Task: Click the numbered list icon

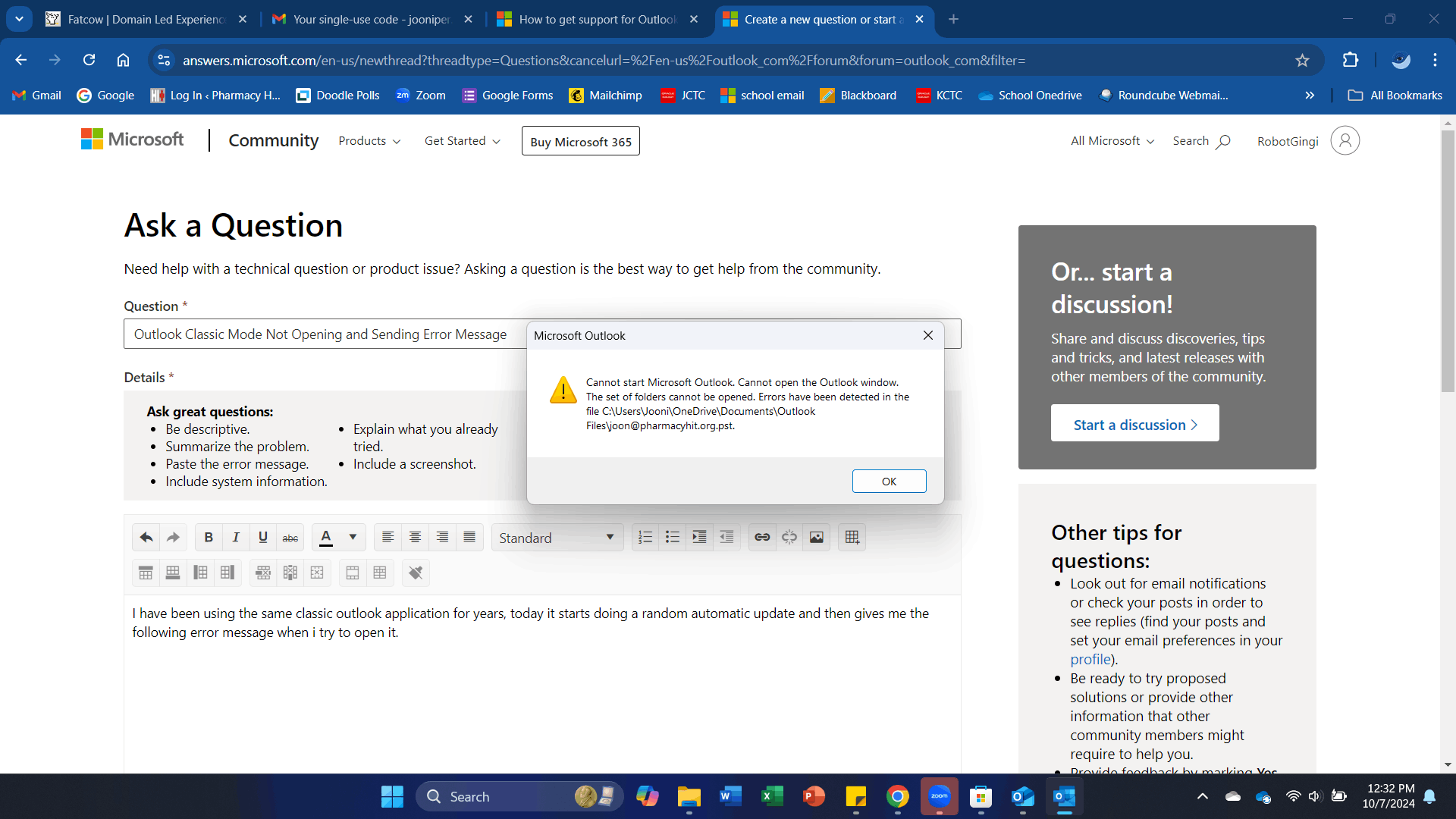Action: coord(645,538)
